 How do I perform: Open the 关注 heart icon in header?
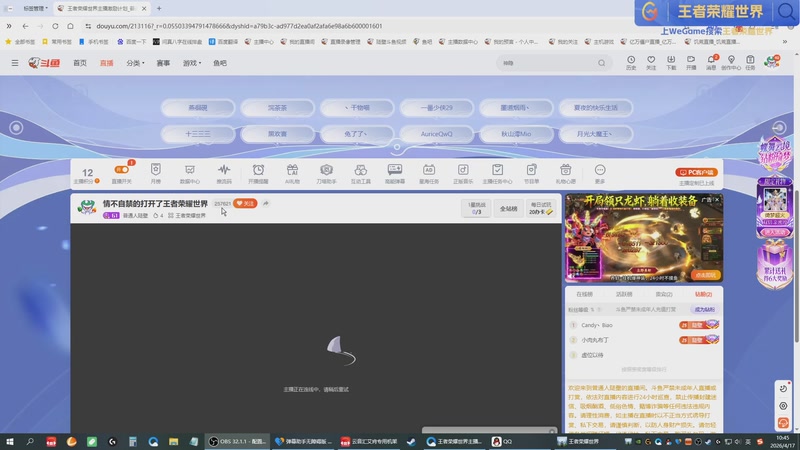coord(651,63)
